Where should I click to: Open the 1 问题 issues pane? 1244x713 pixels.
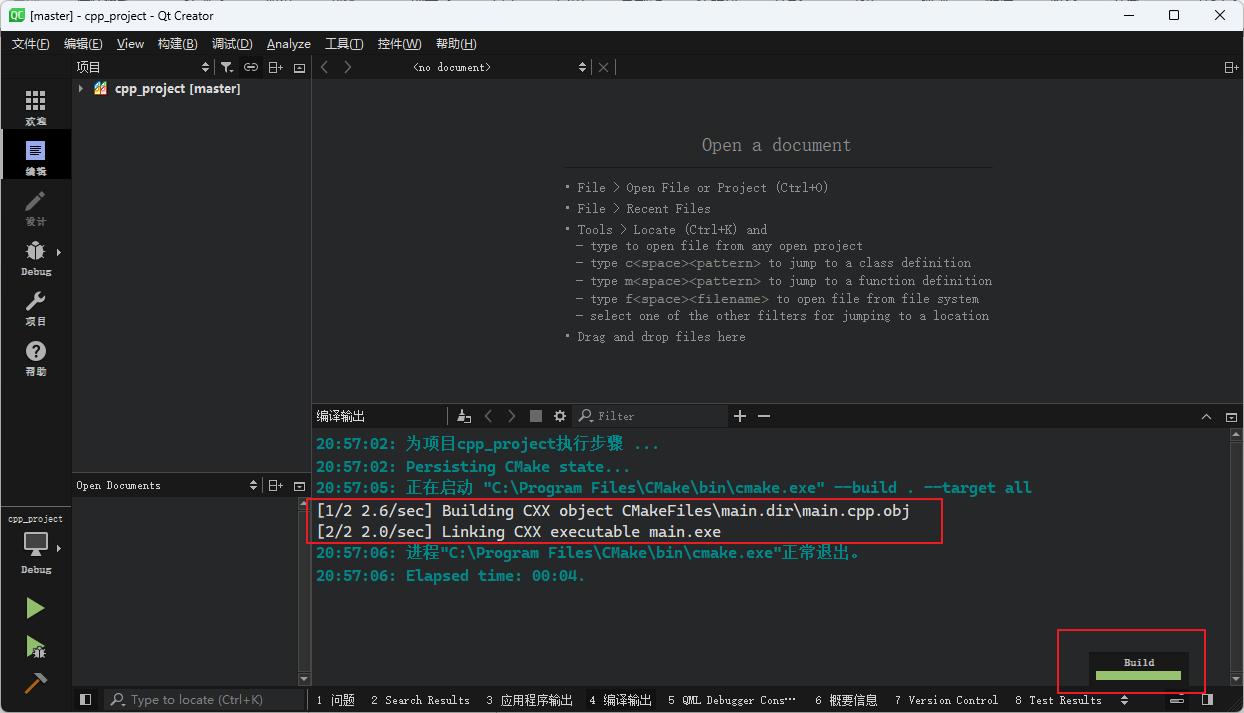(x=335, y=699)
